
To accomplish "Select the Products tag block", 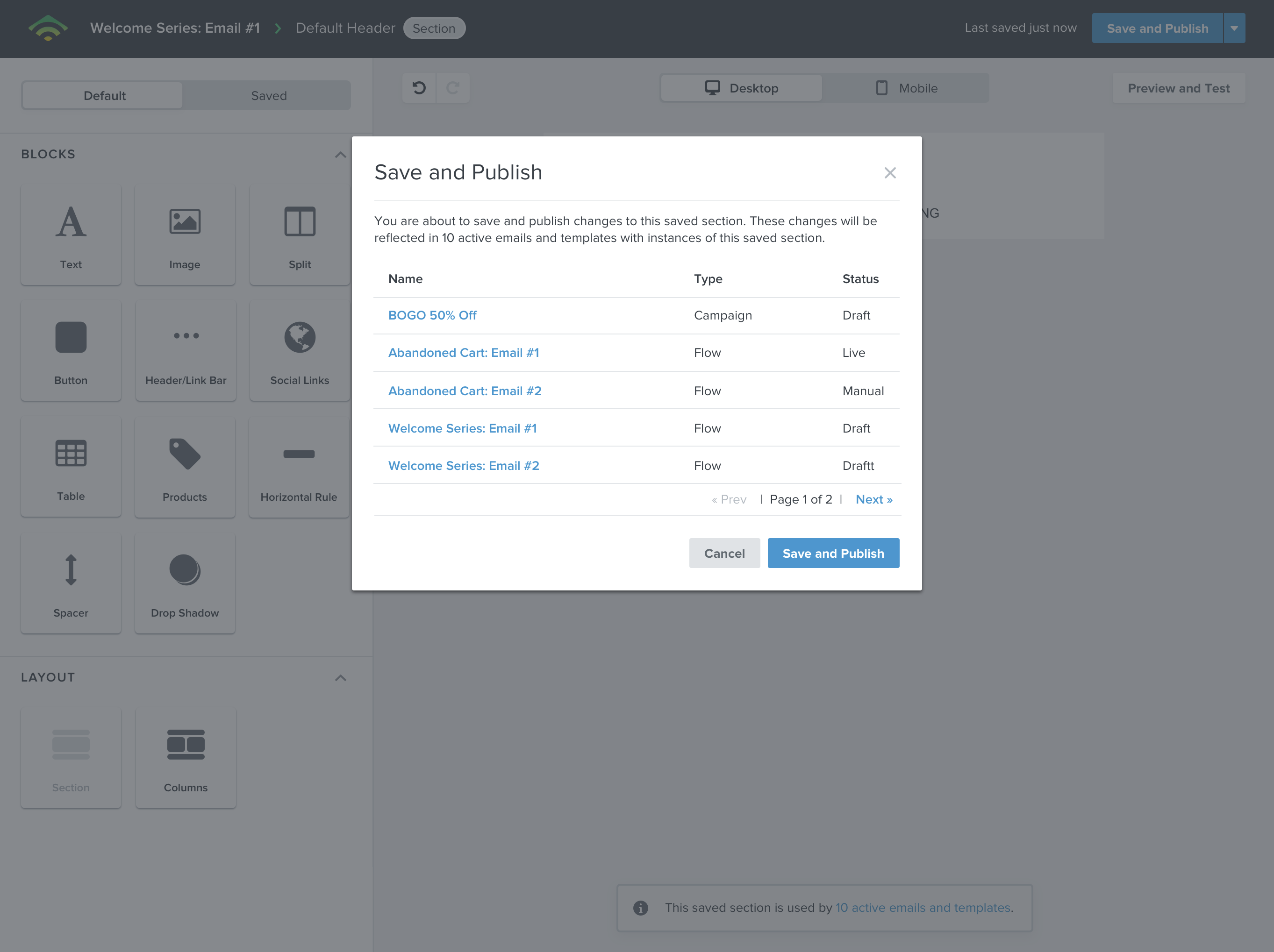I will [x=185, y=467].
